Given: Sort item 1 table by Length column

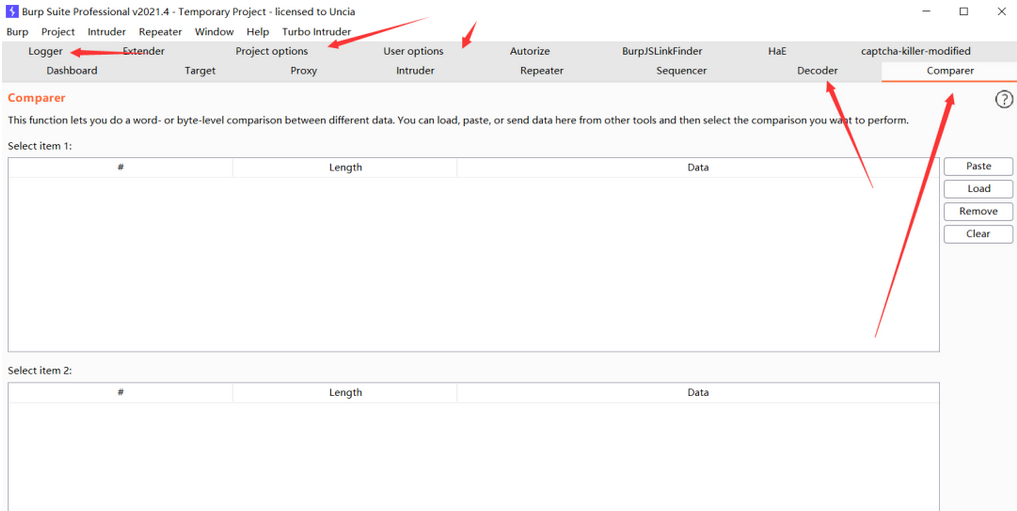Looking at the screenshot, I should point(345,167).
